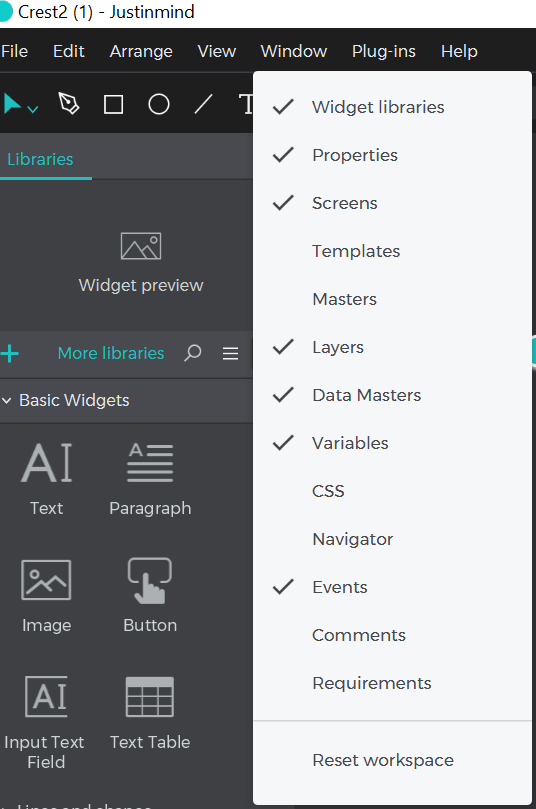This screenshot has height=809, width=536.
Task: Switch to the Libraries tab
Action: [x=40, y=159]
